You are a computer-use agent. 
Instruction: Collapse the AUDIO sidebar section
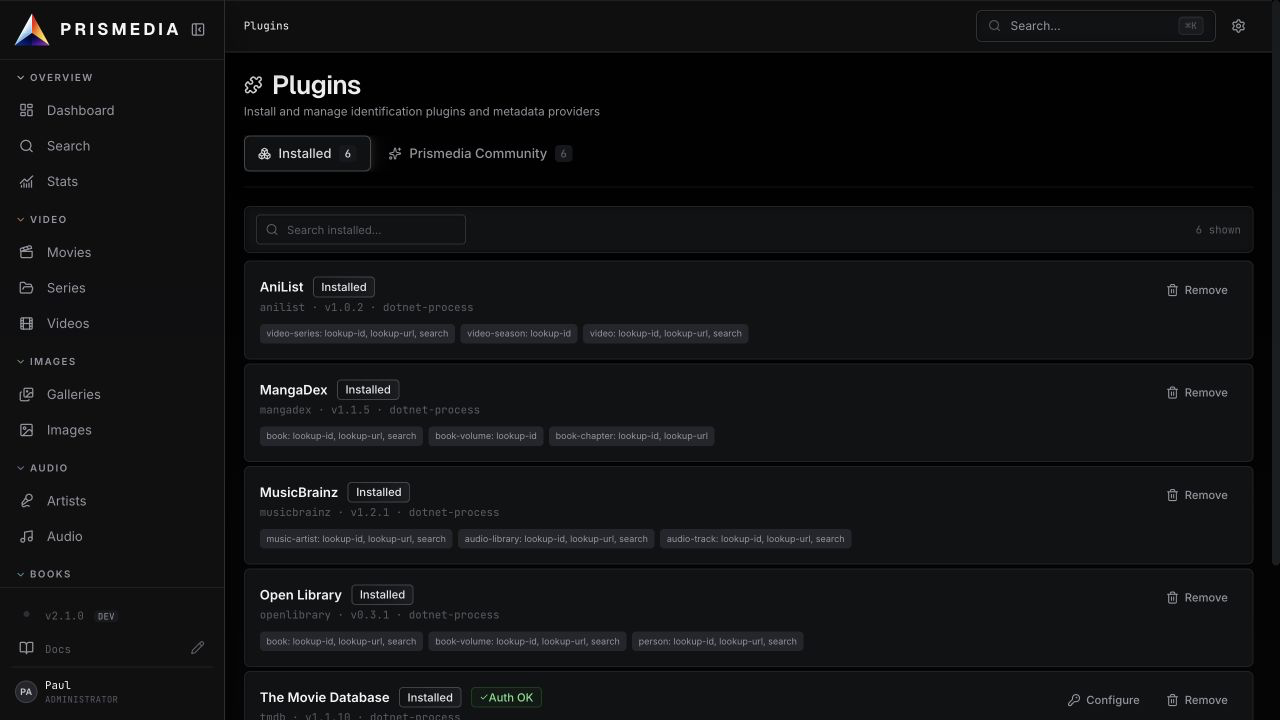42,468
